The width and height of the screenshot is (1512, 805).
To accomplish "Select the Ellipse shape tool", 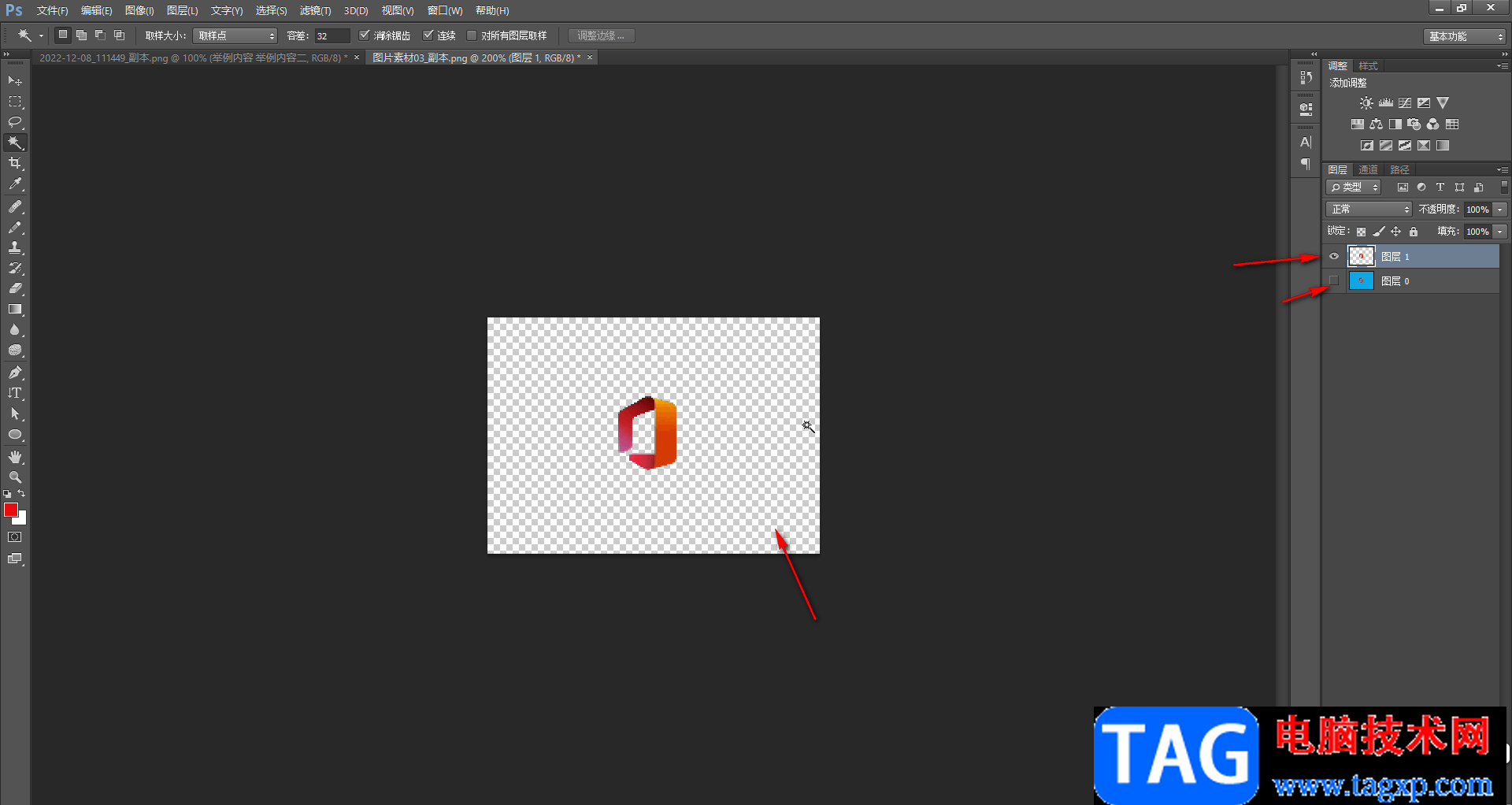I will [15, 435].
